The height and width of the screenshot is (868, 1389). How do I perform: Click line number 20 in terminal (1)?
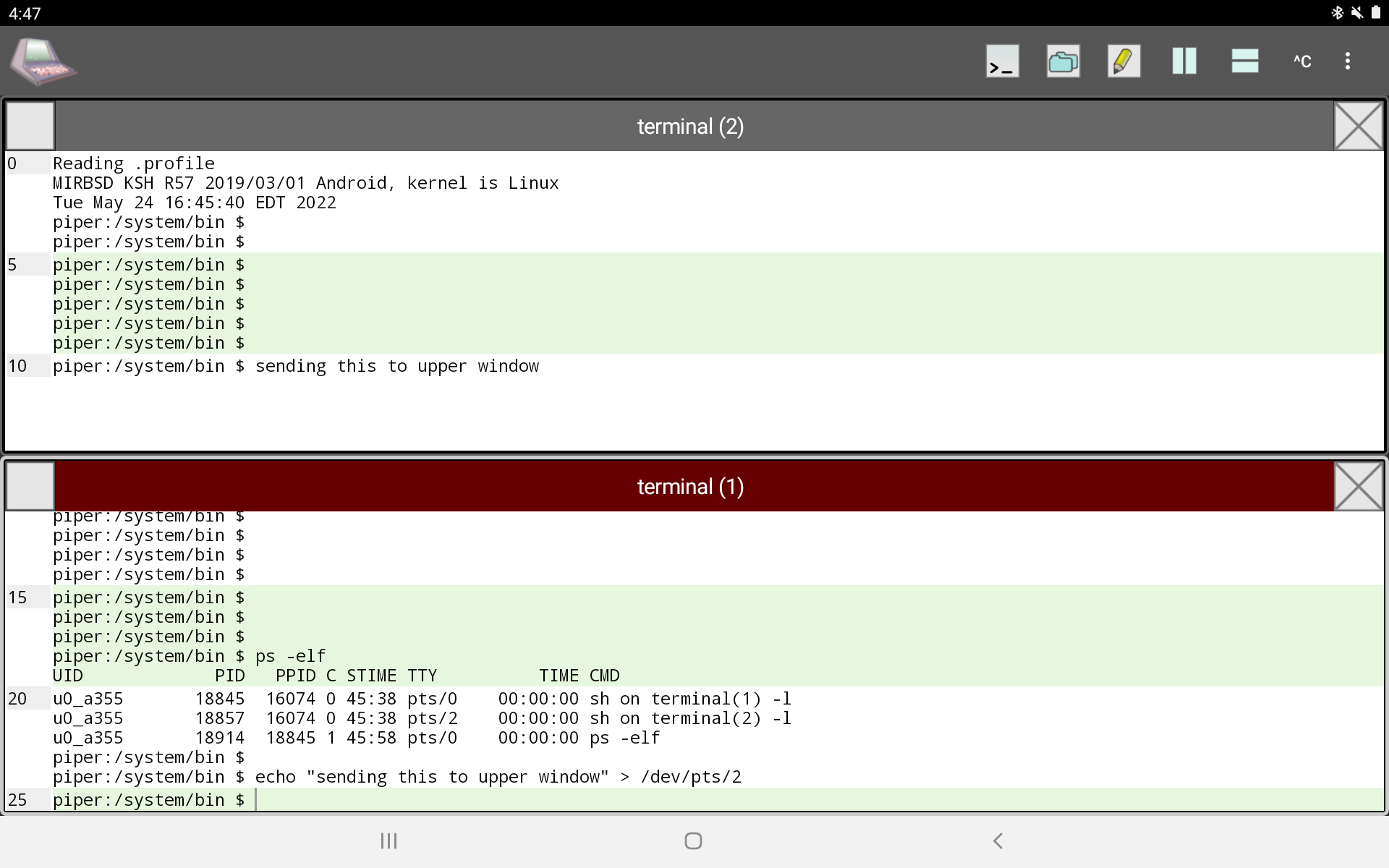tap(18, 698)
